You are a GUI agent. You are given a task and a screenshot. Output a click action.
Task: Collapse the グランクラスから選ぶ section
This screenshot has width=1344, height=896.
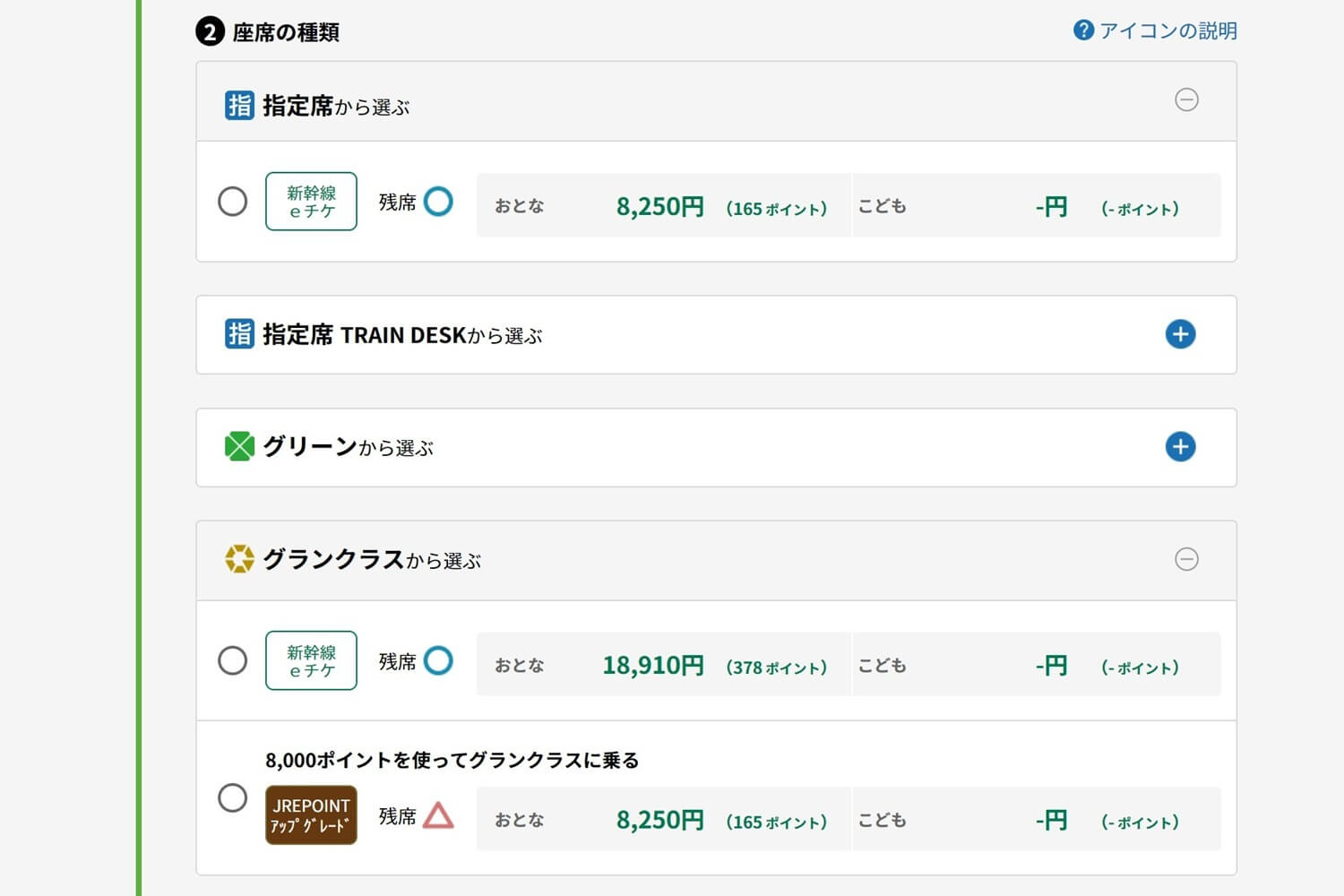point(1186,559)
